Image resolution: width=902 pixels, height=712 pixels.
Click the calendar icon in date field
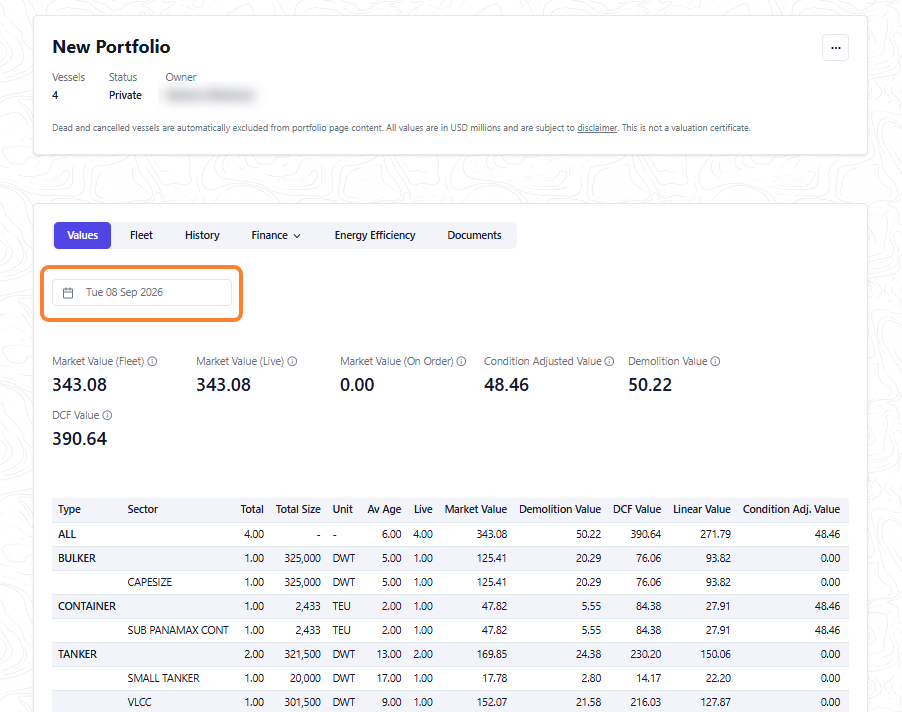point(68,293)
